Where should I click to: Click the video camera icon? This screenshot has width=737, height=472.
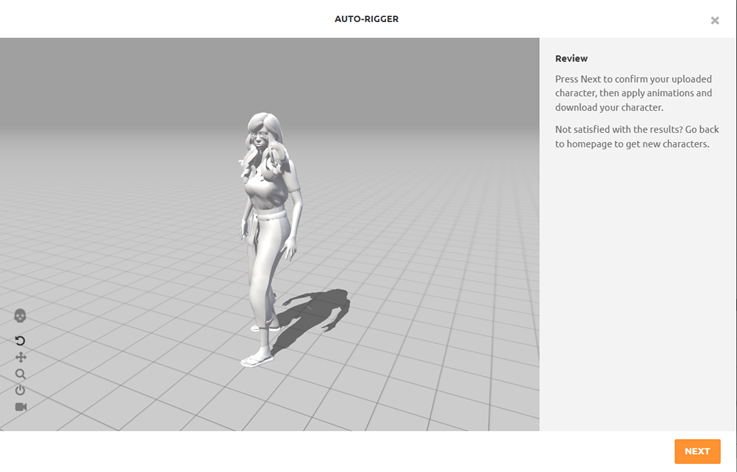[21, 407]
